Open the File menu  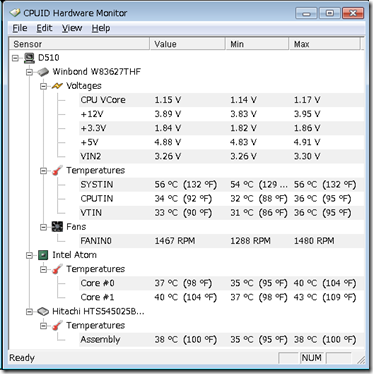coord(20,28)
